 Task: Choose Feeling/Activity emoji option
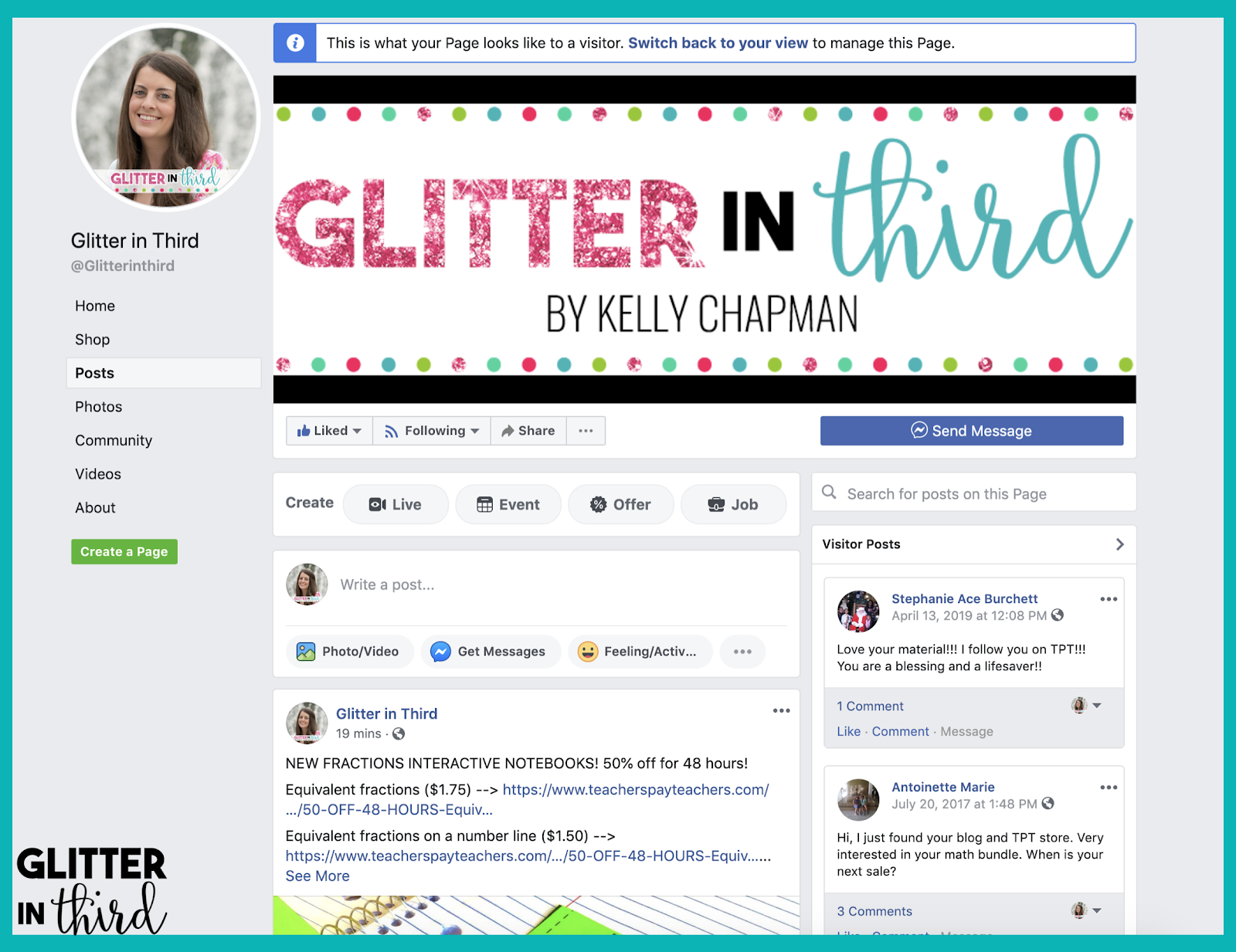640,651
